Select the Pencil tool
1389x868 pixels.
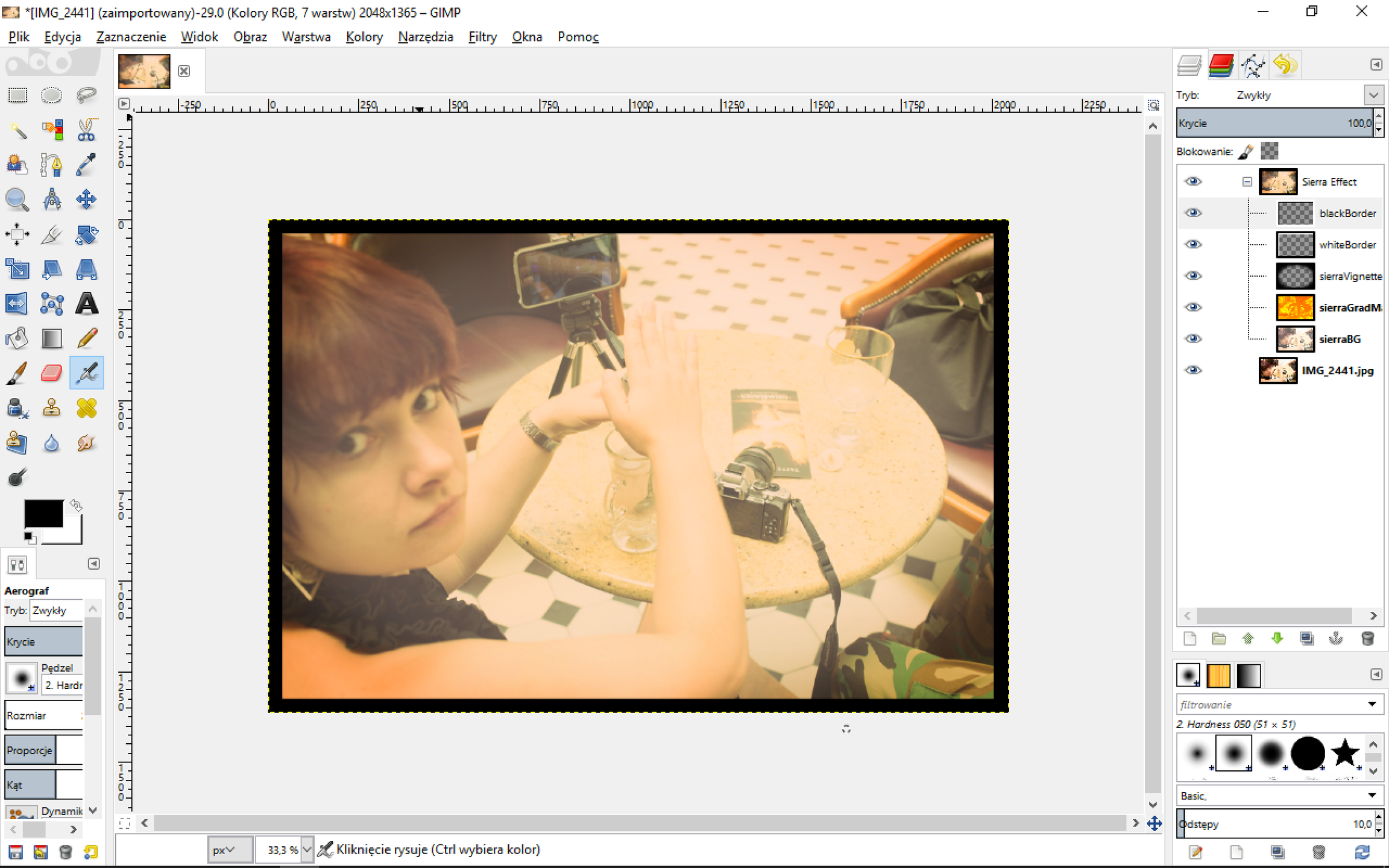[x=86, y=338]
